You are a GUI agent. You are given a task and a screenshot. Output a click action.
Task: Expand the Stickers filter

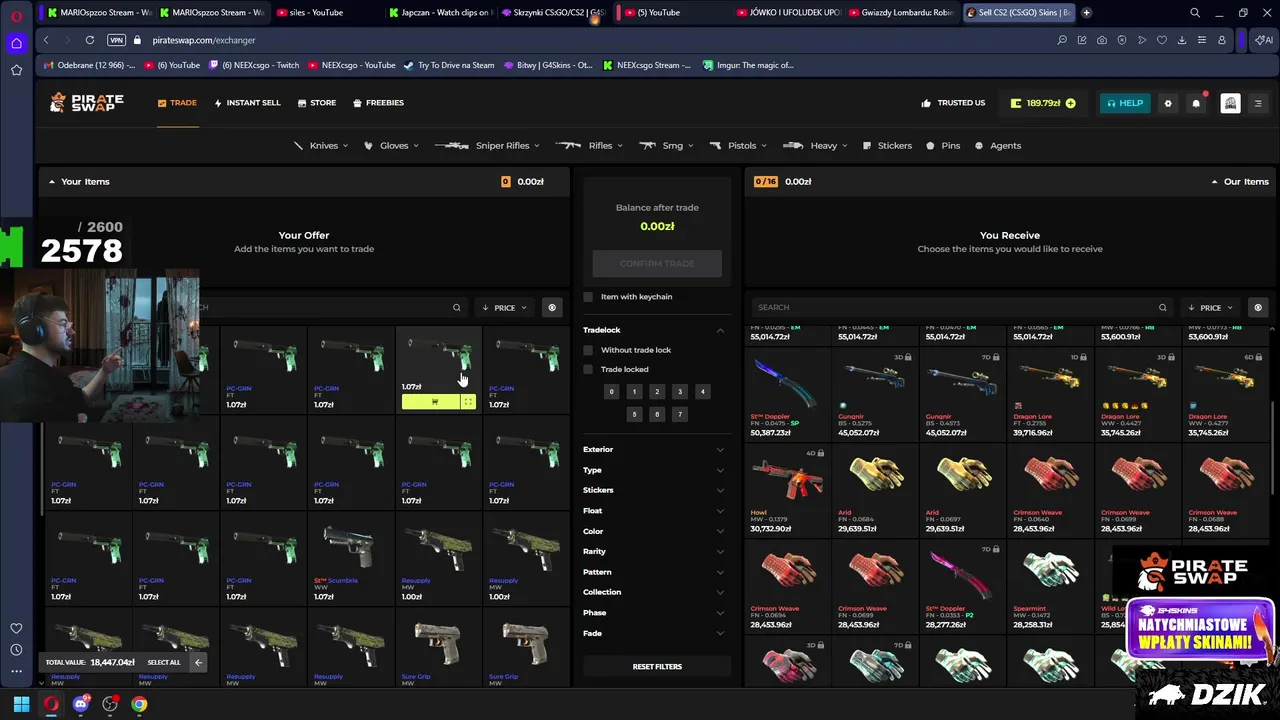coord(655,490)
